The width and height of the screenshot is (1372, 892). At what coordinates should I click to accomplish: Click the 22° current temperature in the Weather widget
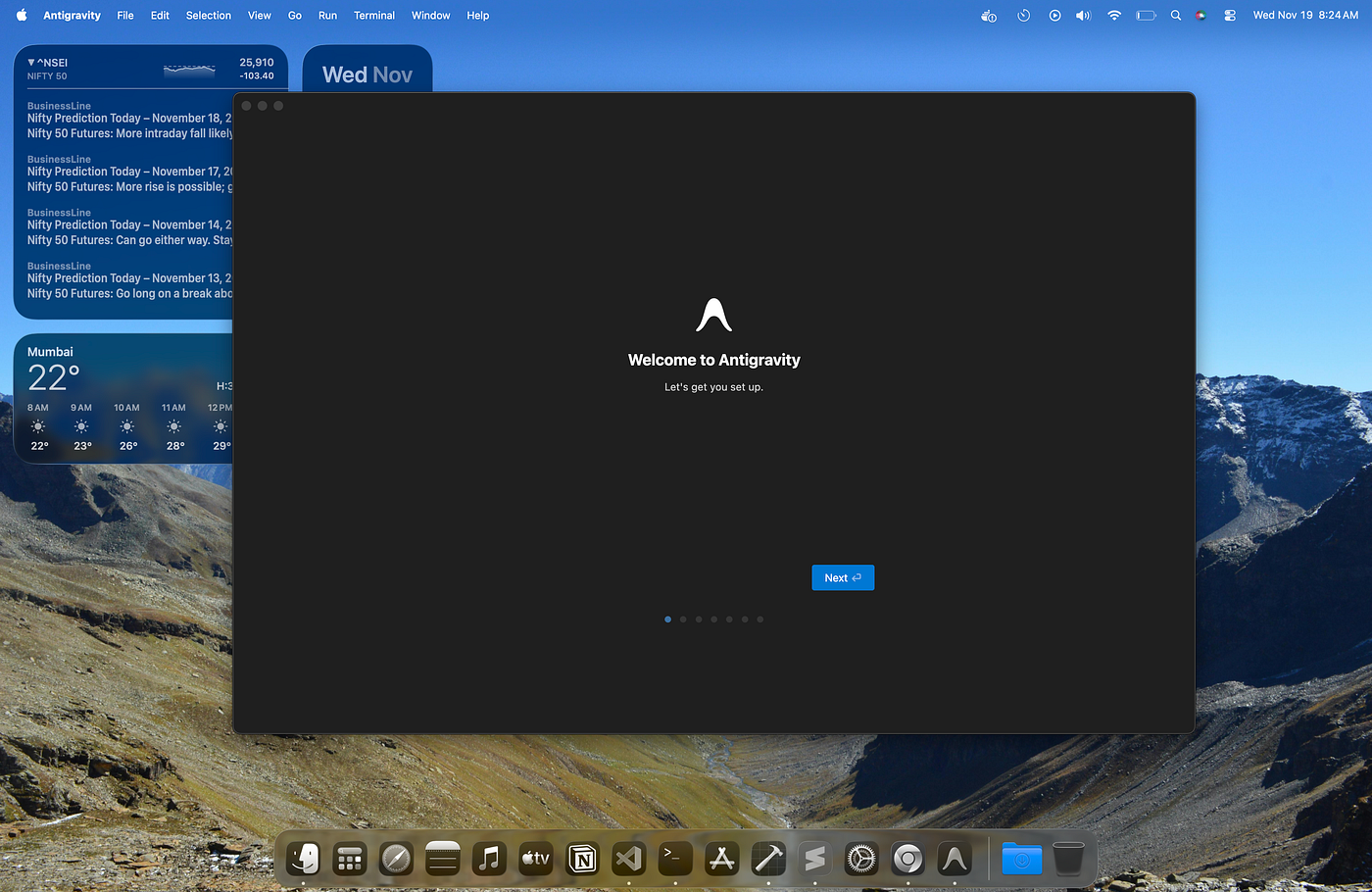(53, 377)
